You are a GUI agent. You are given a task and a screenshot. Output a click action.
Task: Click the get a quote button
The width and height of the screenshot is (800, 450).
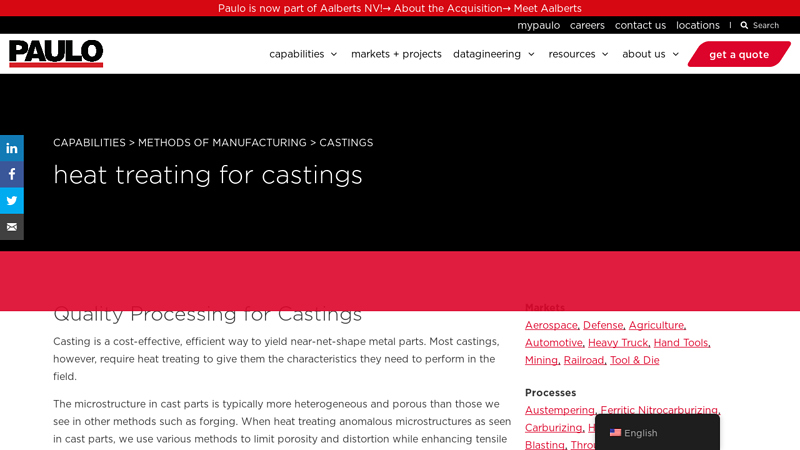739,55
